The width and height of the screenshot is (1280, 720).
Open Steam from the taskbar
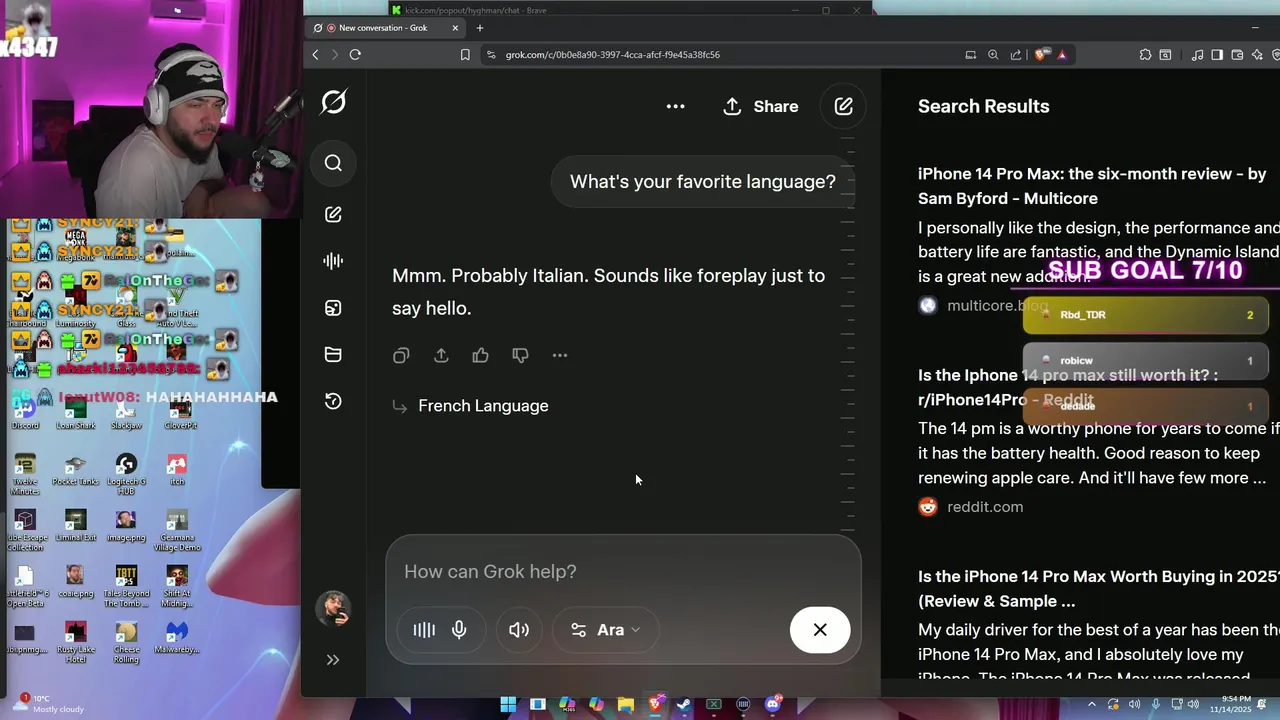click(684, 704)
